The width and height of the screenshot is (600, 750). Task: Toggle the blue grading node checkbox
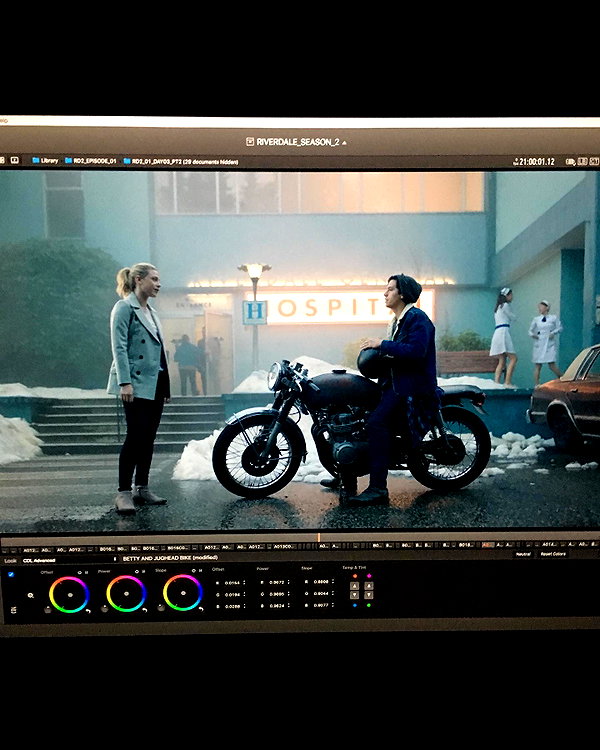(x=11, y=574)
